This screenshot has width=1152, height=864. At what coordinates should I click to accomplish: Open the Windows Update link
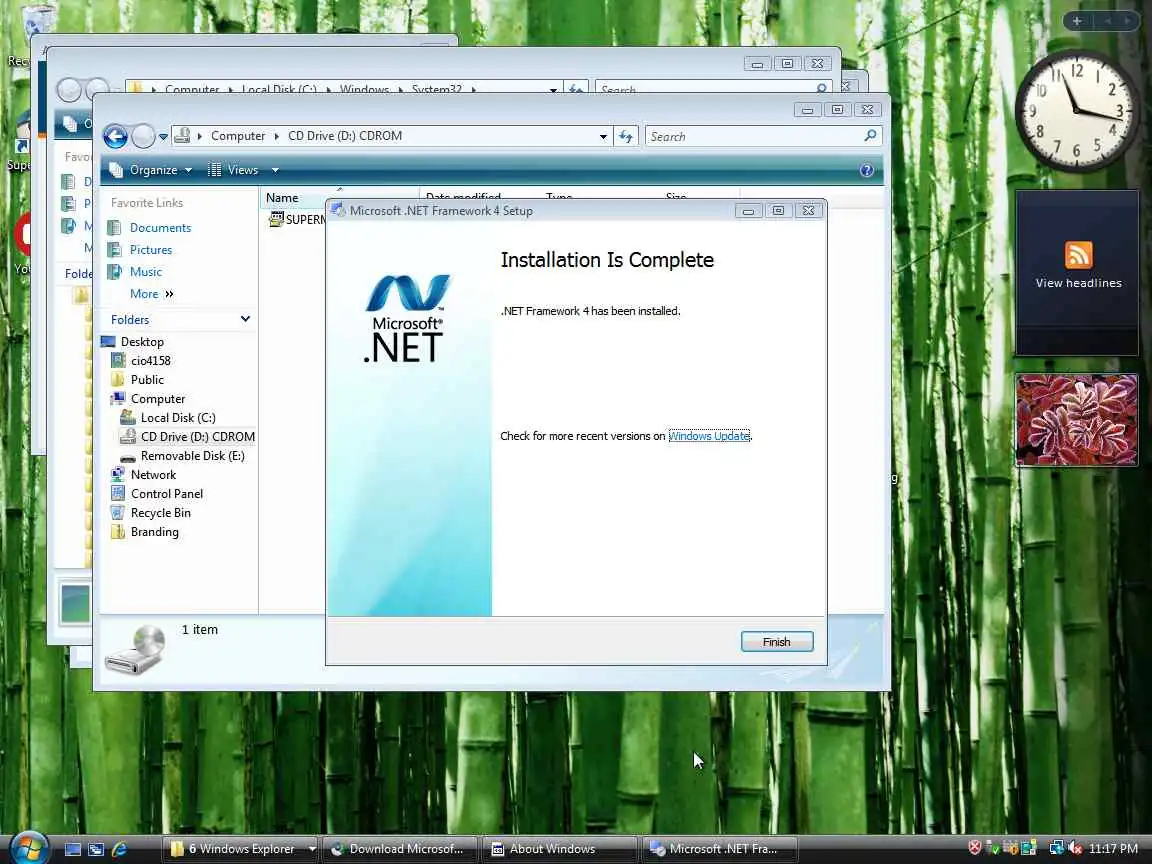tap(709, 436)
